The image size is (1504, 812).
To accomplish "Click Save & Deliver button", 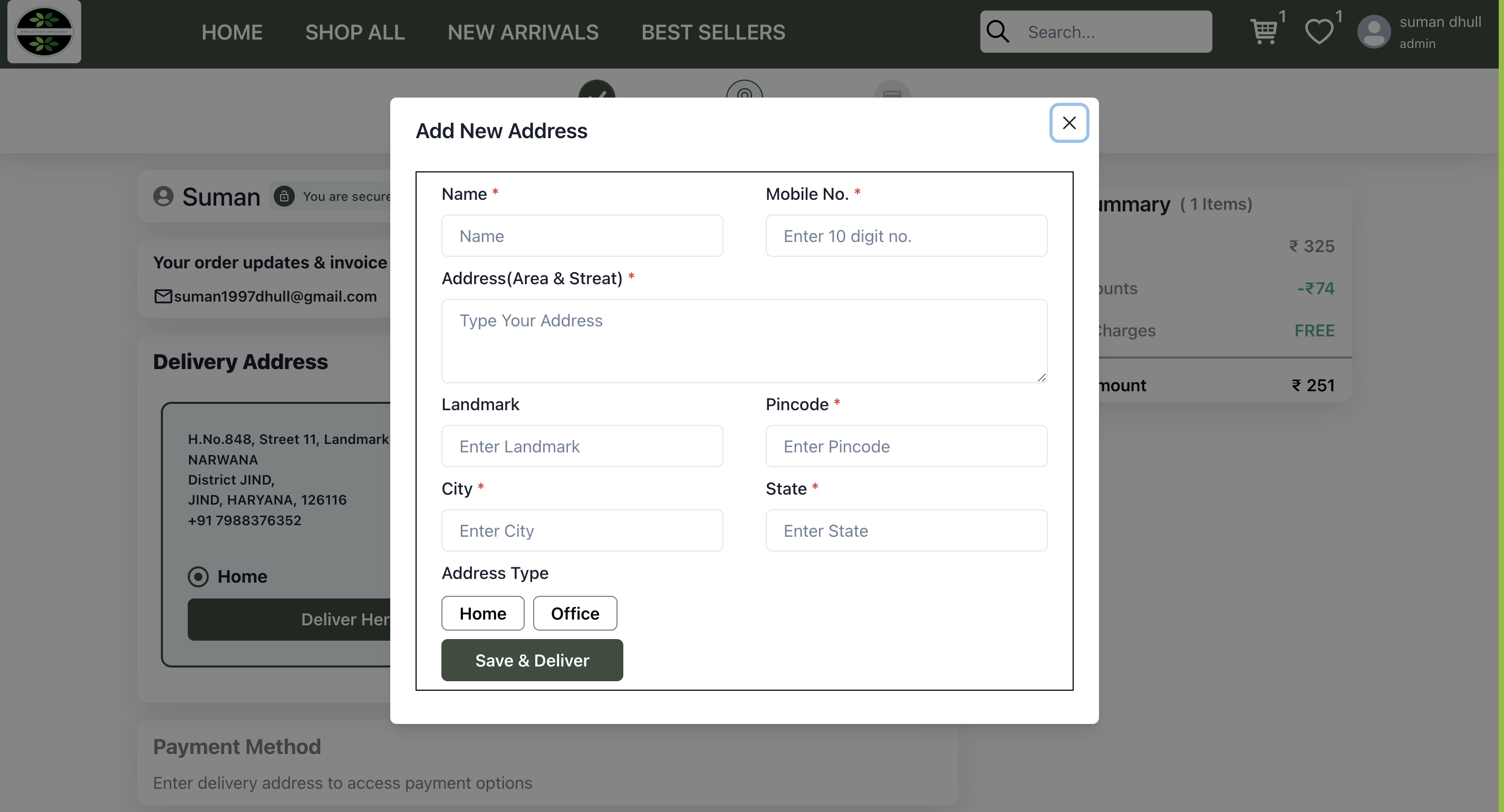I will coord(532,660).
